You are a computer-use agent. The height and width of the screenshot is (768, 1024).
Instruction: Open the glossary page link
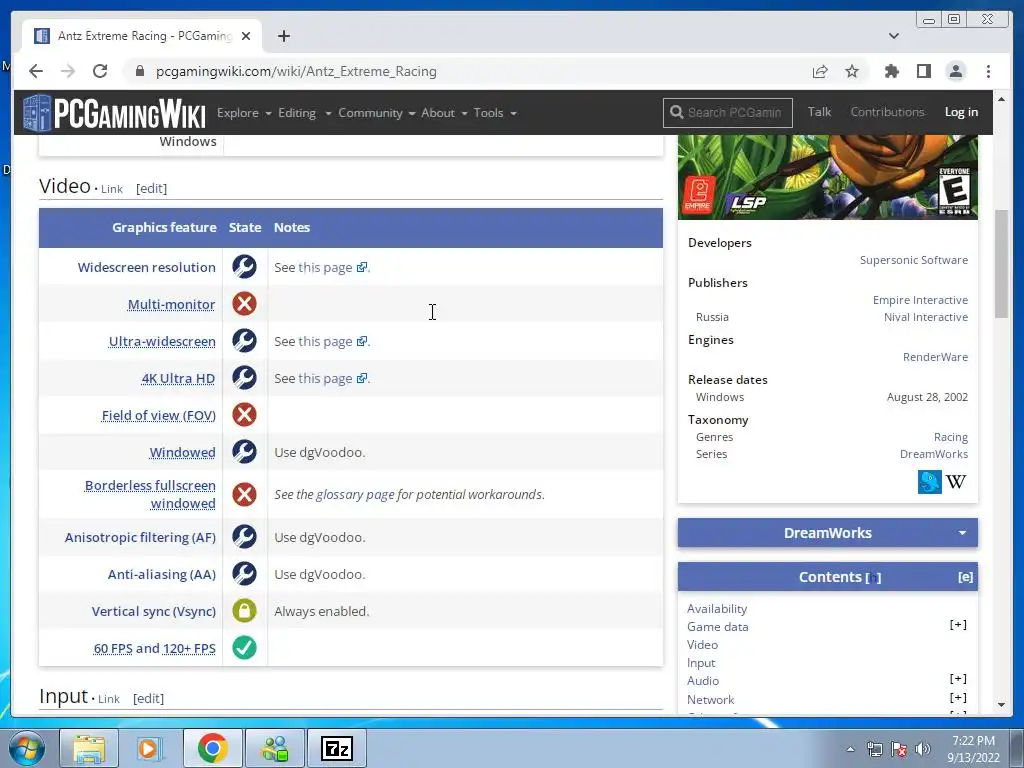[x=355, y=494]
